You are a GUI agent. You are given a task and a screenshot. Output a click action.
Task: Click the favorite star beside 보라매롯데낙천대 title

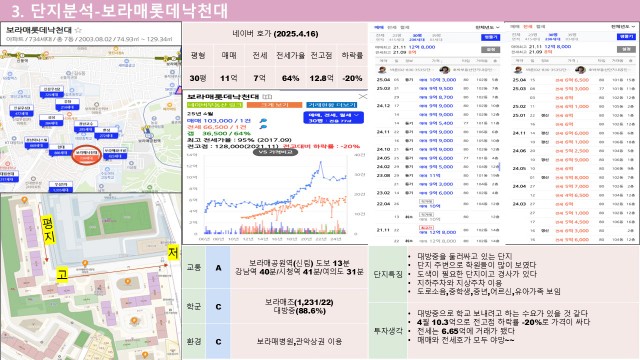[78, 30]
